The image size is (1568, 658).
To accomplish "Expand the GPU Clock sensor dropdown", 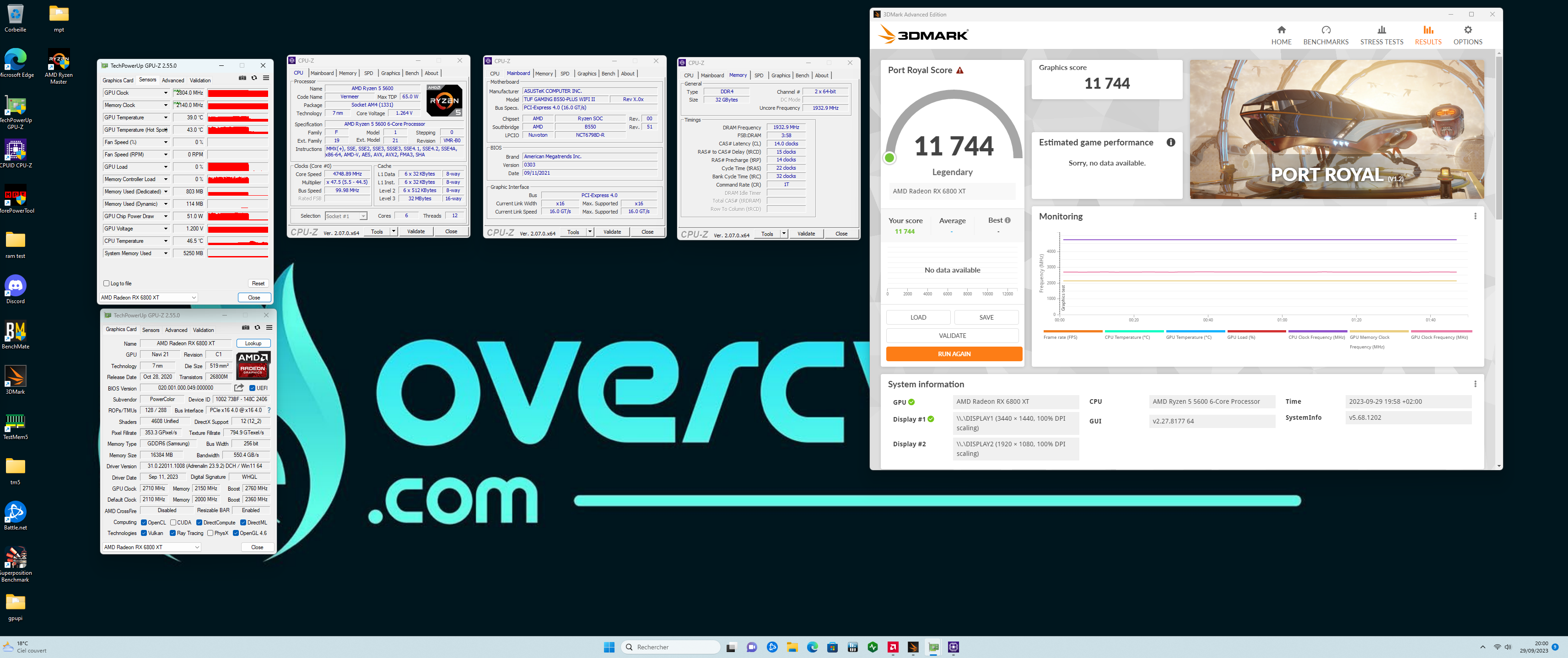I will point(165,93).
